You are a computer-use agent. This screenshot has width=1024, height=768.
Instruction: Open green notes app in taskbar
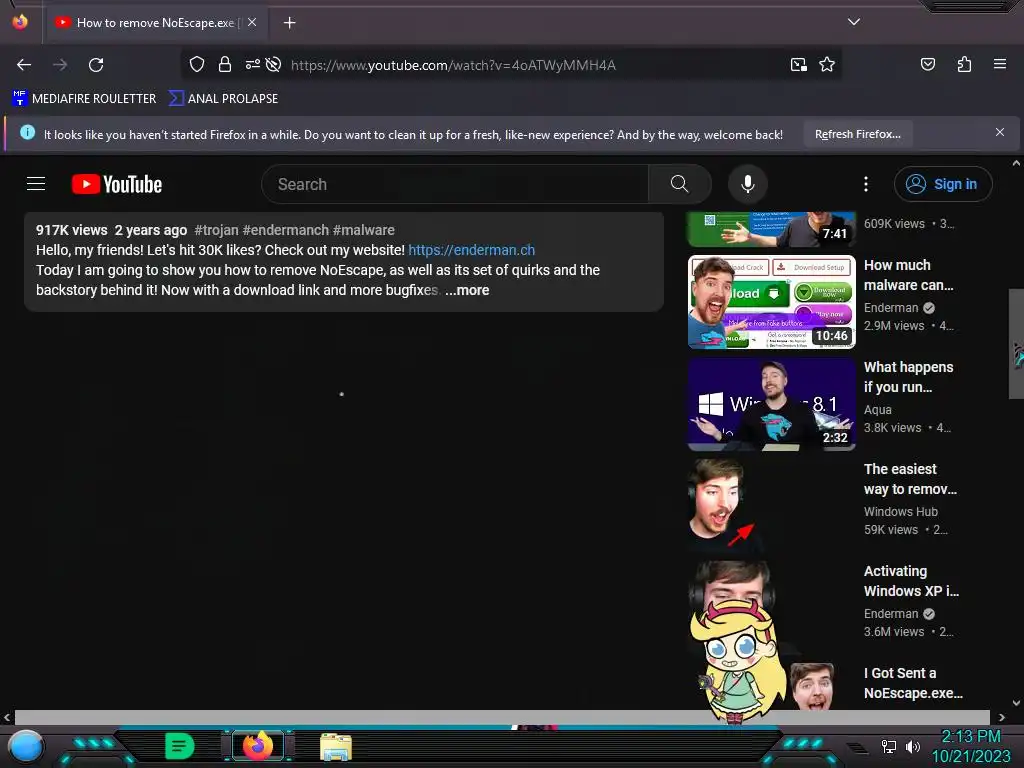pyautogui.click(x=179, y=746)
